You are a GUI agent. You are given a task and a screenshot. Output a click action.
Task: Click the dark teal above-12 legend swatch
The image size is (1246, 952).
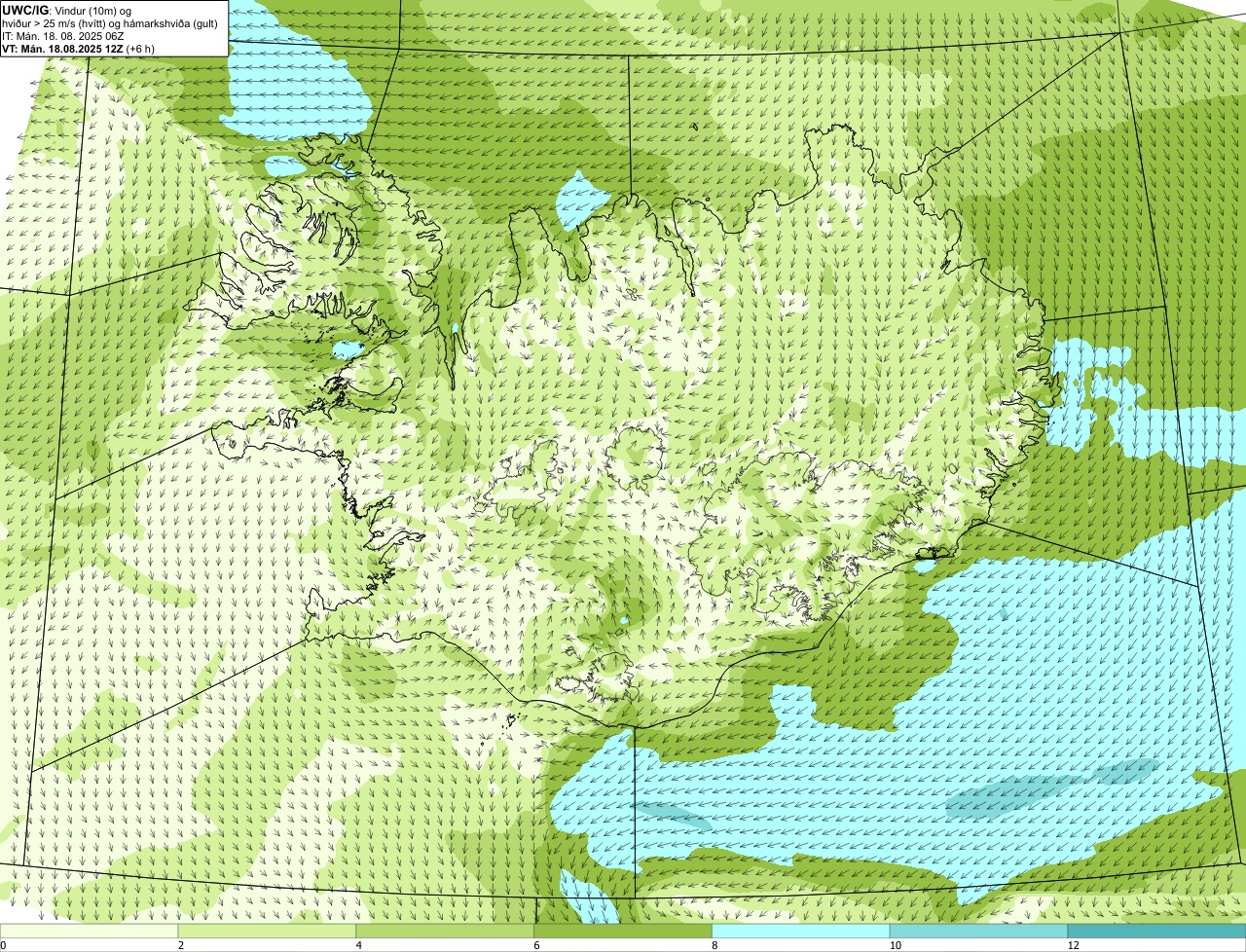coord(1157,931)
